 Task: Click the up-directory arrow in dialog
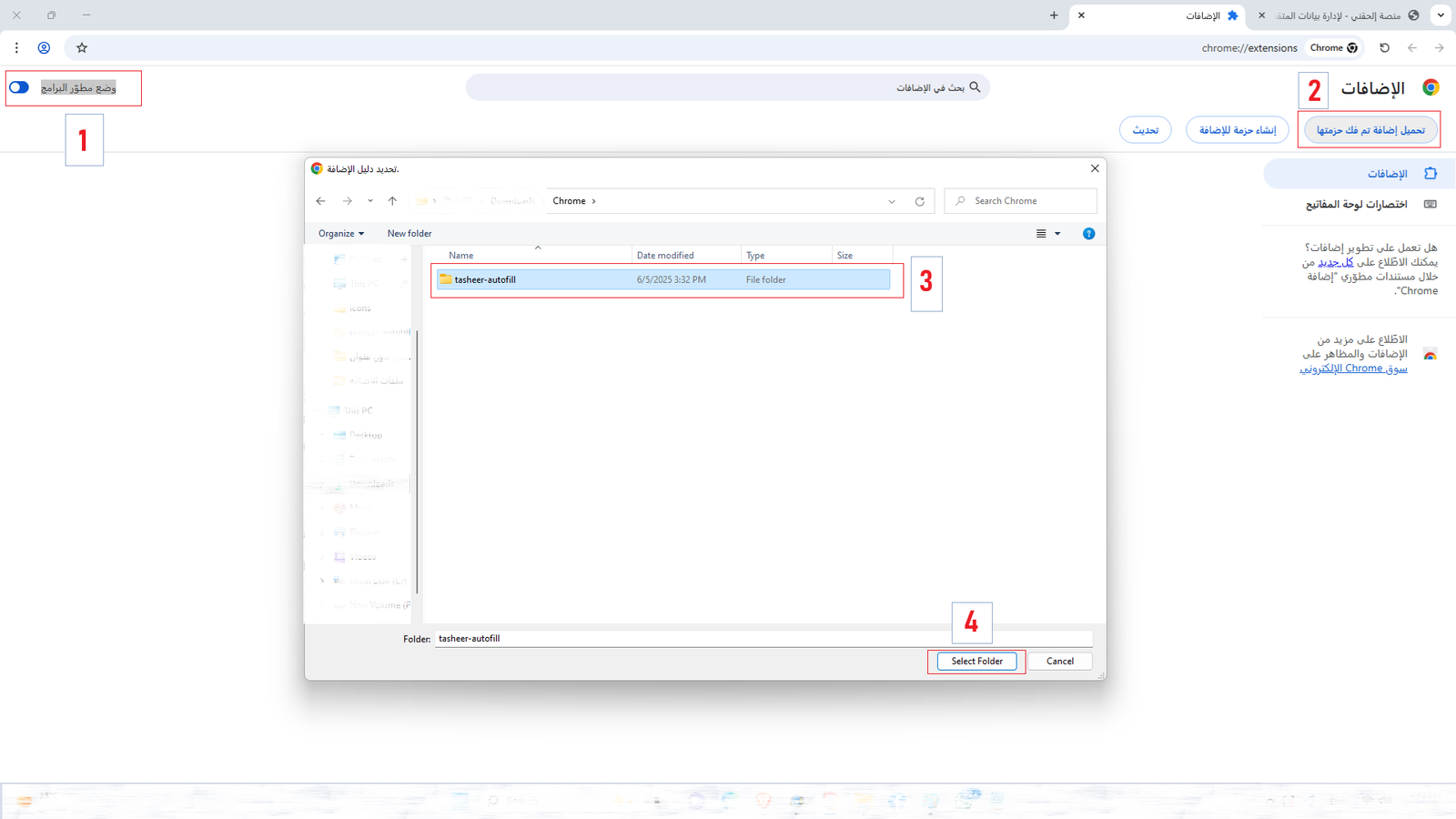(x=392, y=201)
